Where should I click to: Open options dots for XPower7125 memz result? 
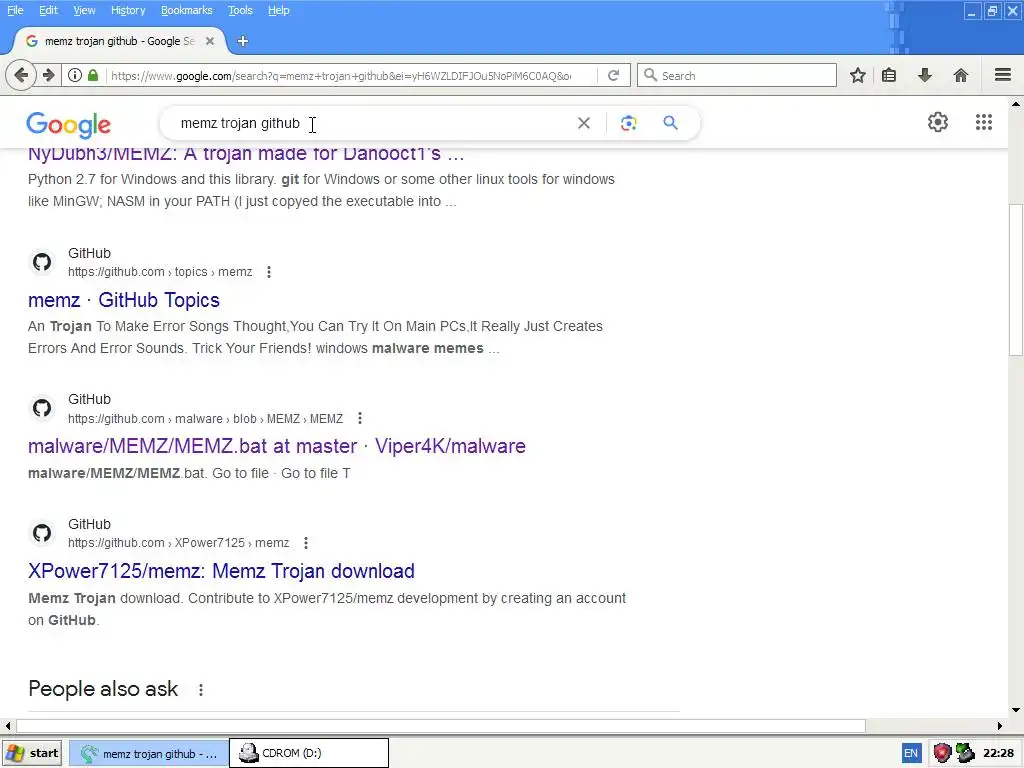point(306,543)
